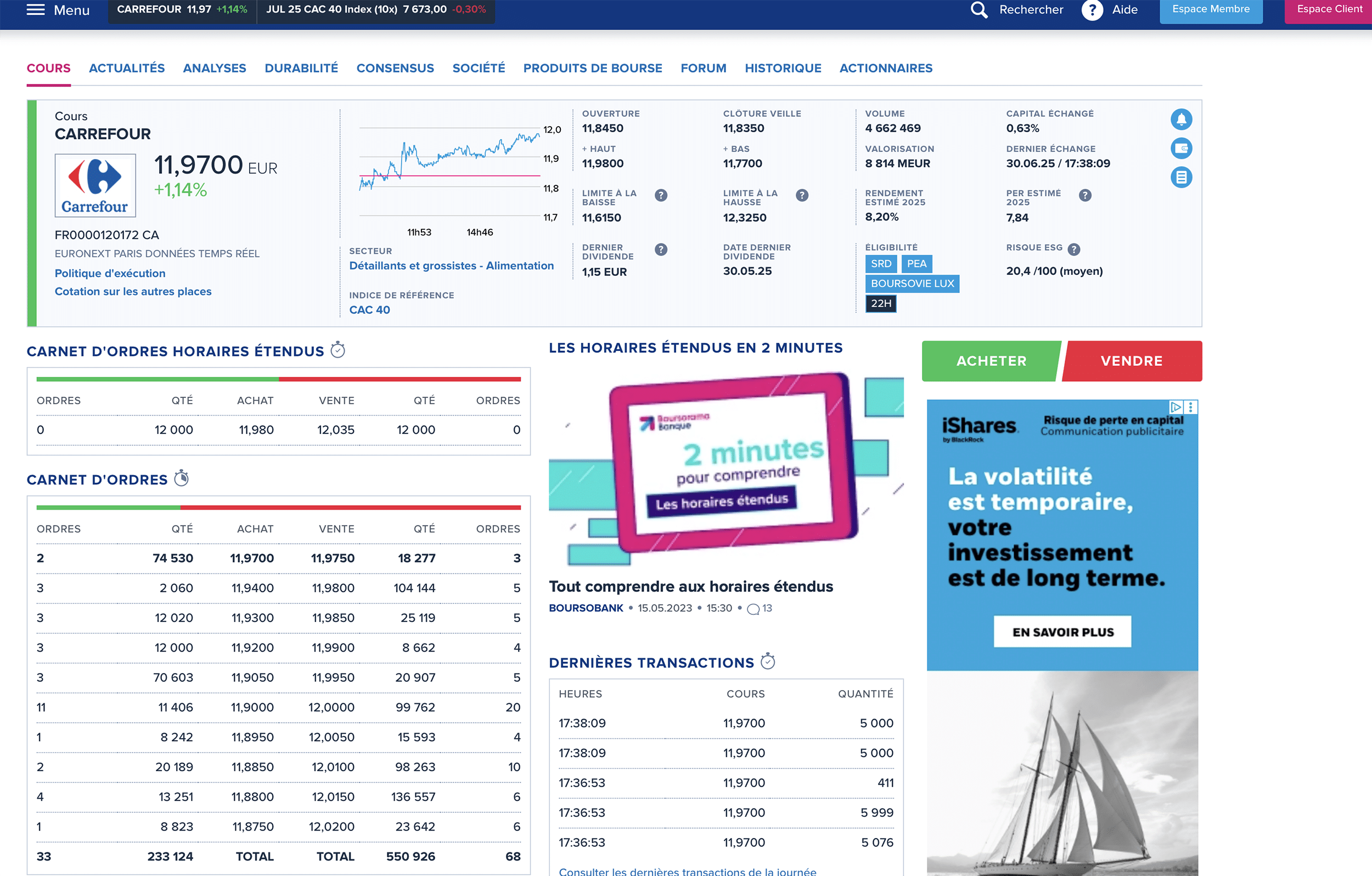
Task: Switch to the Analyses tab
Action: (x=214, y=68)
